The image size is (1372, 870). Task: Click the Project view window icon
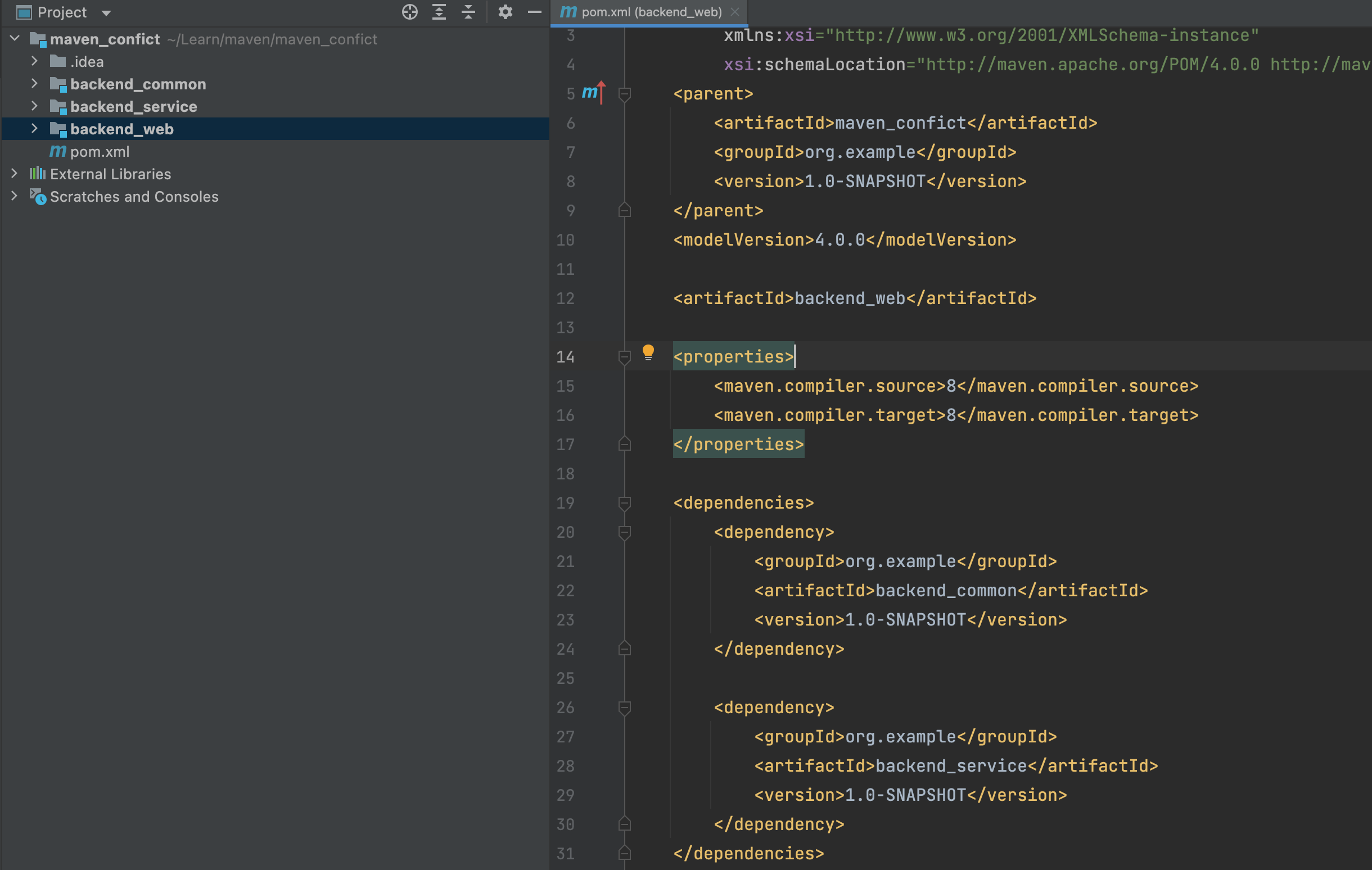[x=24, y=12]
